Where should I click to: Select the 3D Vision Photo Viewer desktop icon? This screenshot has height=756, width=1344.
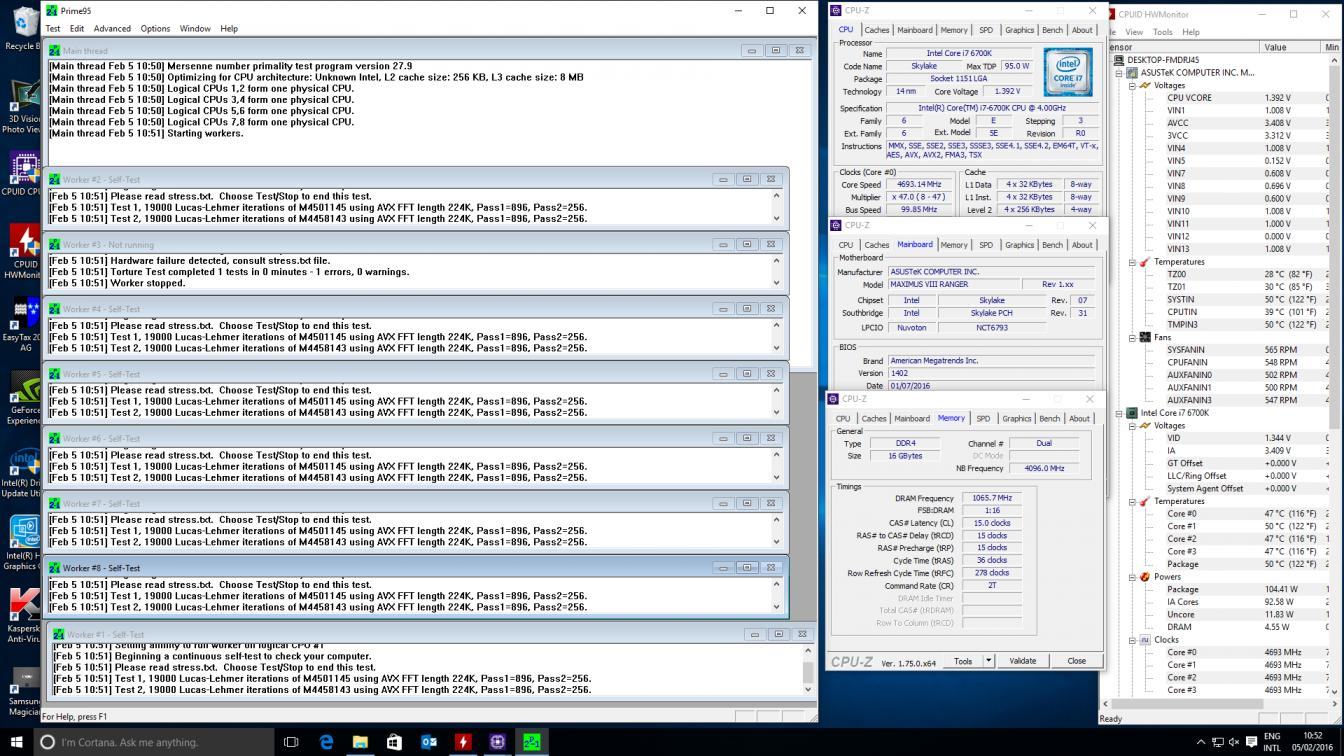(22, 103)
